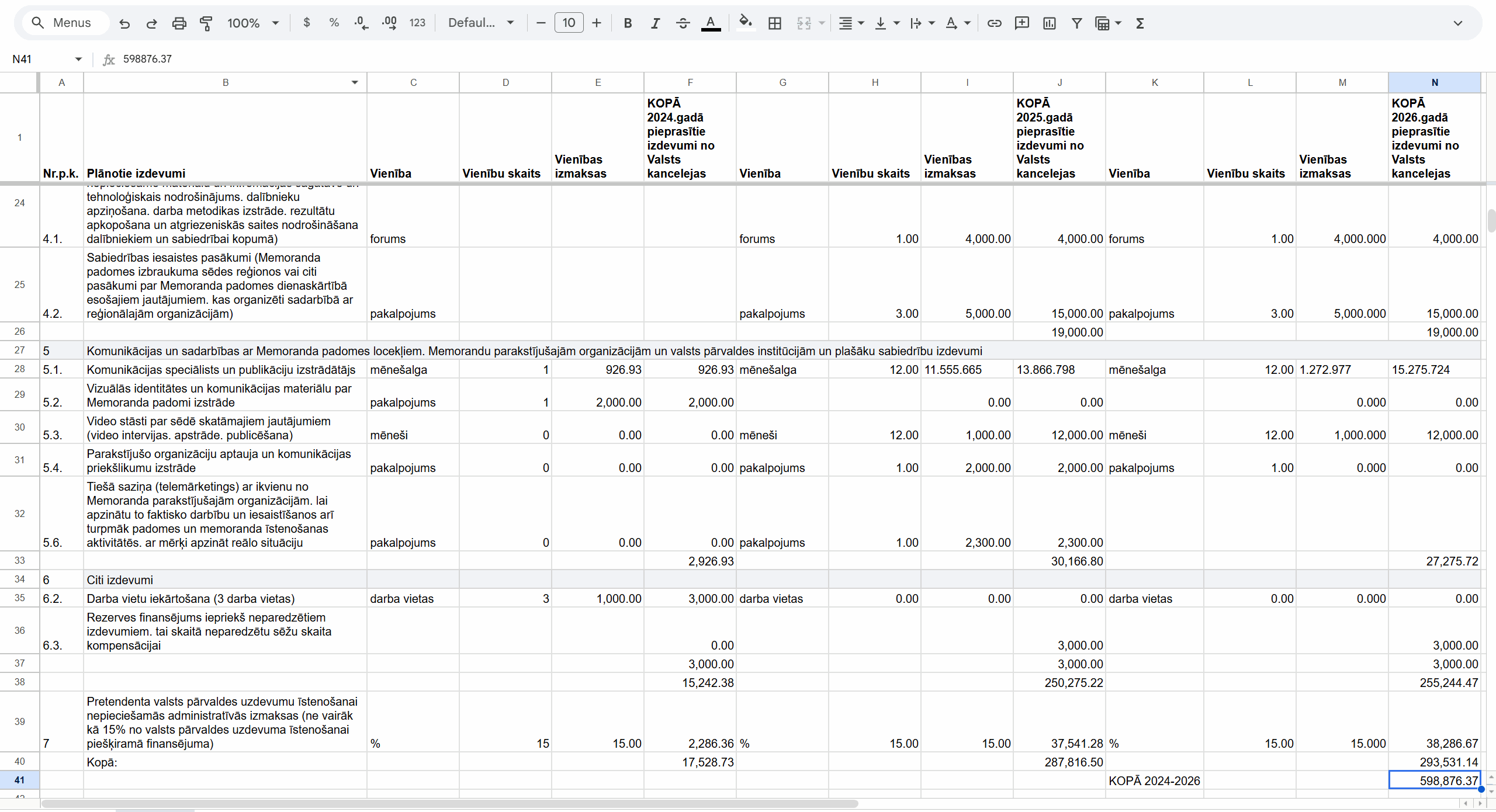Select column N header

[x=1434, y=82]
